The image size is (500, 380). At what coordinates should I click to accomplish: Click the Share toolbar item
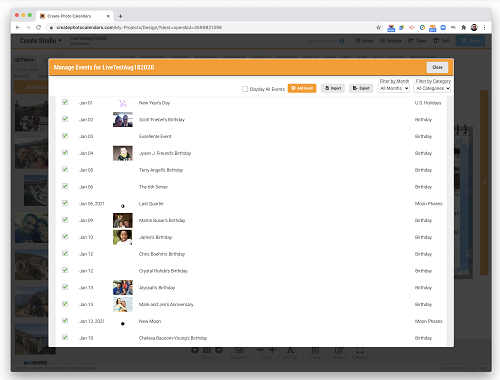pos(417,41)
